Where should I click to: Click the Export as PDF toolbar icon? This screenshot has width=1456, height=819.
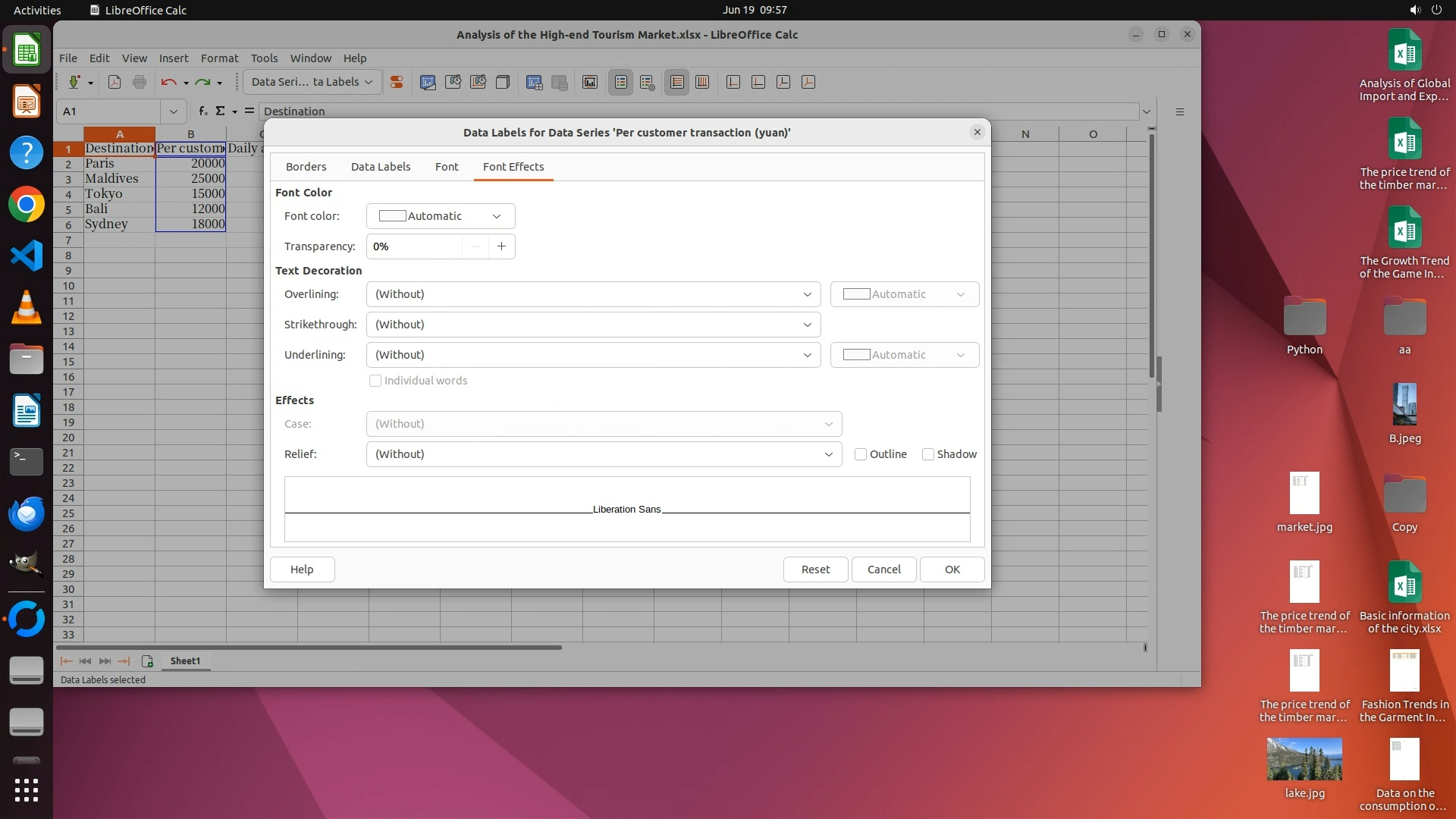[115, 82]
